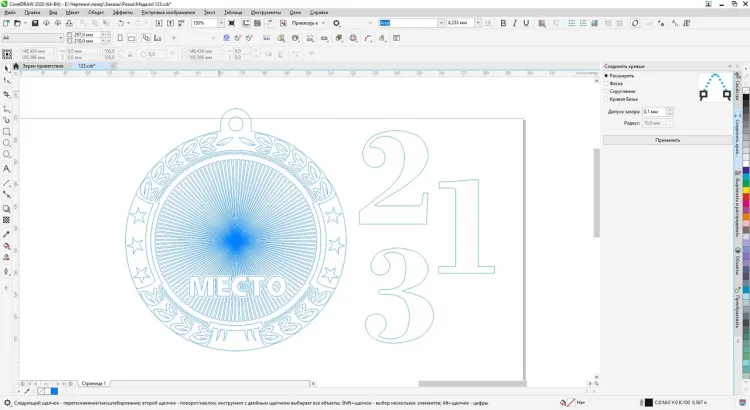The width and height of the screenshot is (750, 410).
Task: Click the Export icon
Action: click(170, 23)
